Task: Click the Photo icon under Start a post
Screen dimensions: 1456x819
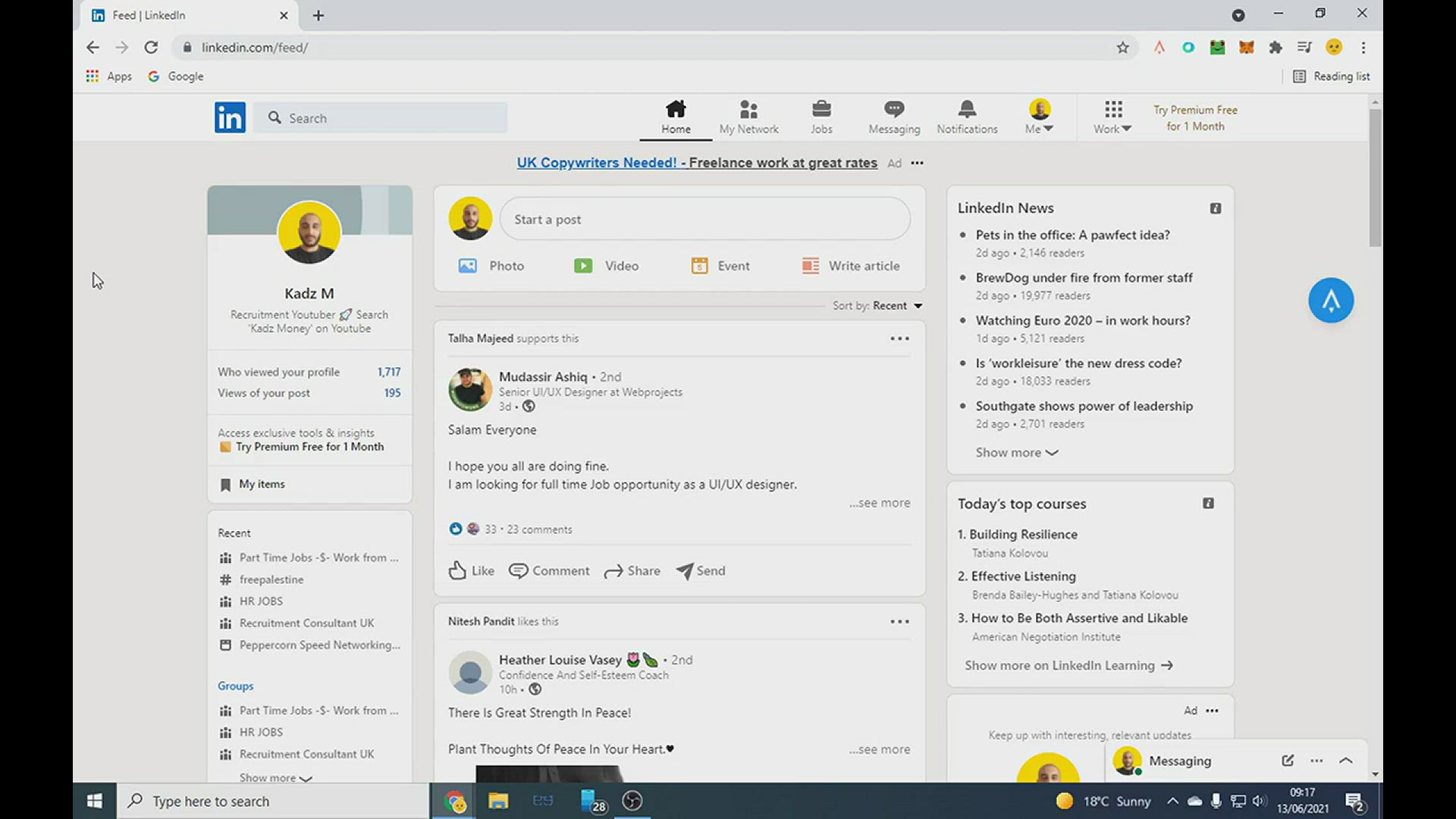Action: (x=468, y=266)
